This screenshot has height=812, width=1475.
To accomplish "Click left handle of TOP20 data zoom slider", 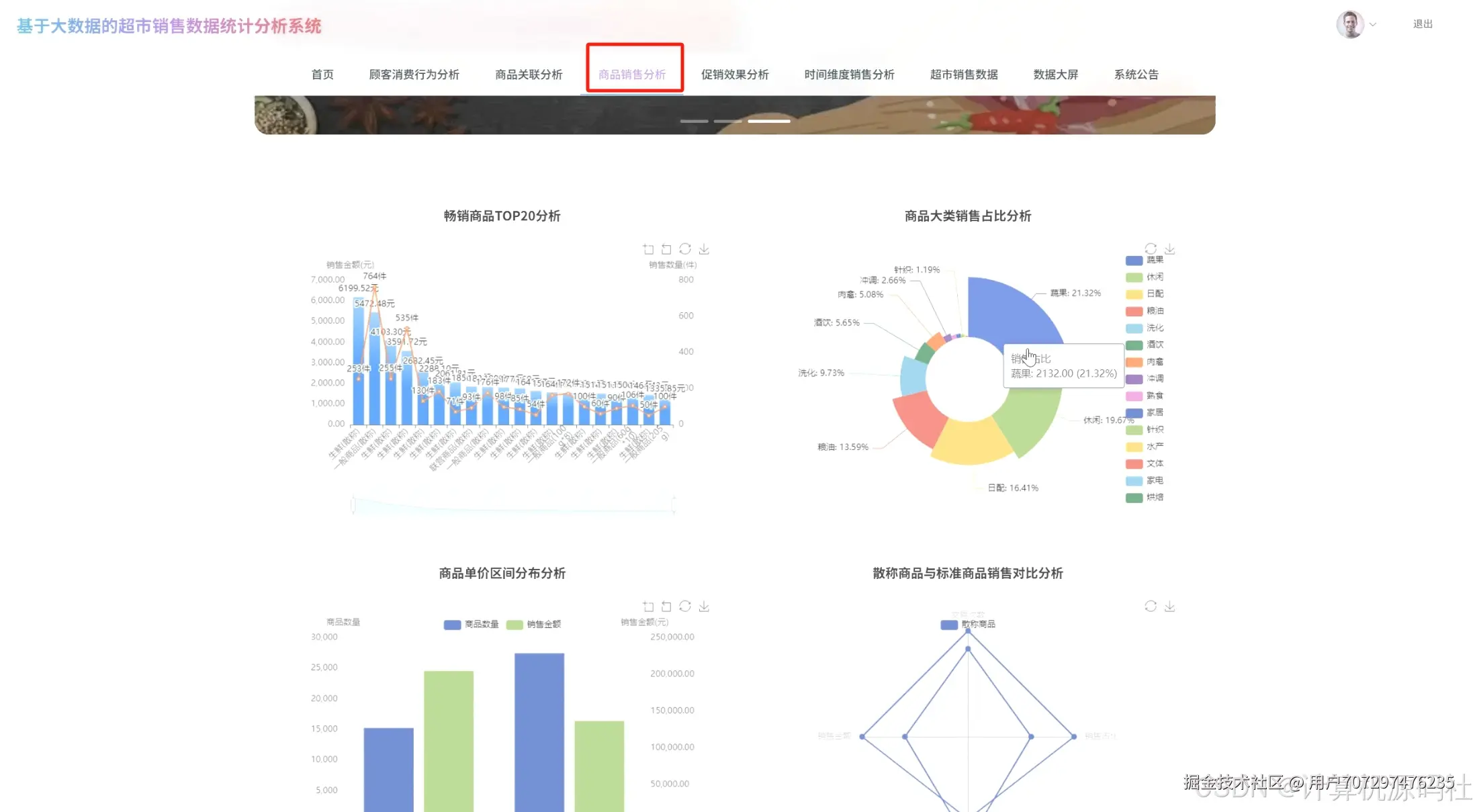I will pos(353,504).
